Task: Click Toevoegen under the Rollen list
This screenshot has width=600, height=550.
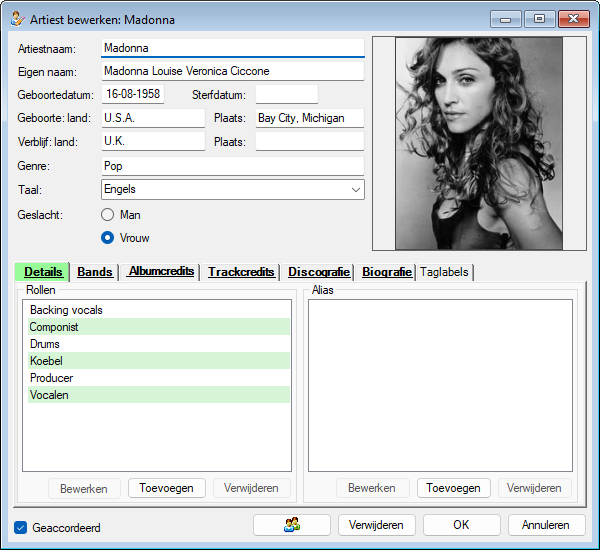Action: coord(167,488)
